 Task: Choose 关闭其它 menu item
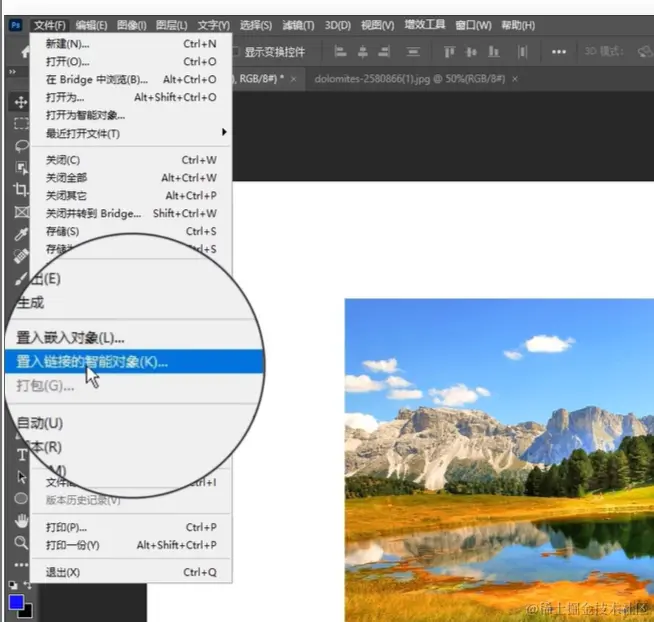tap(131, 196)
